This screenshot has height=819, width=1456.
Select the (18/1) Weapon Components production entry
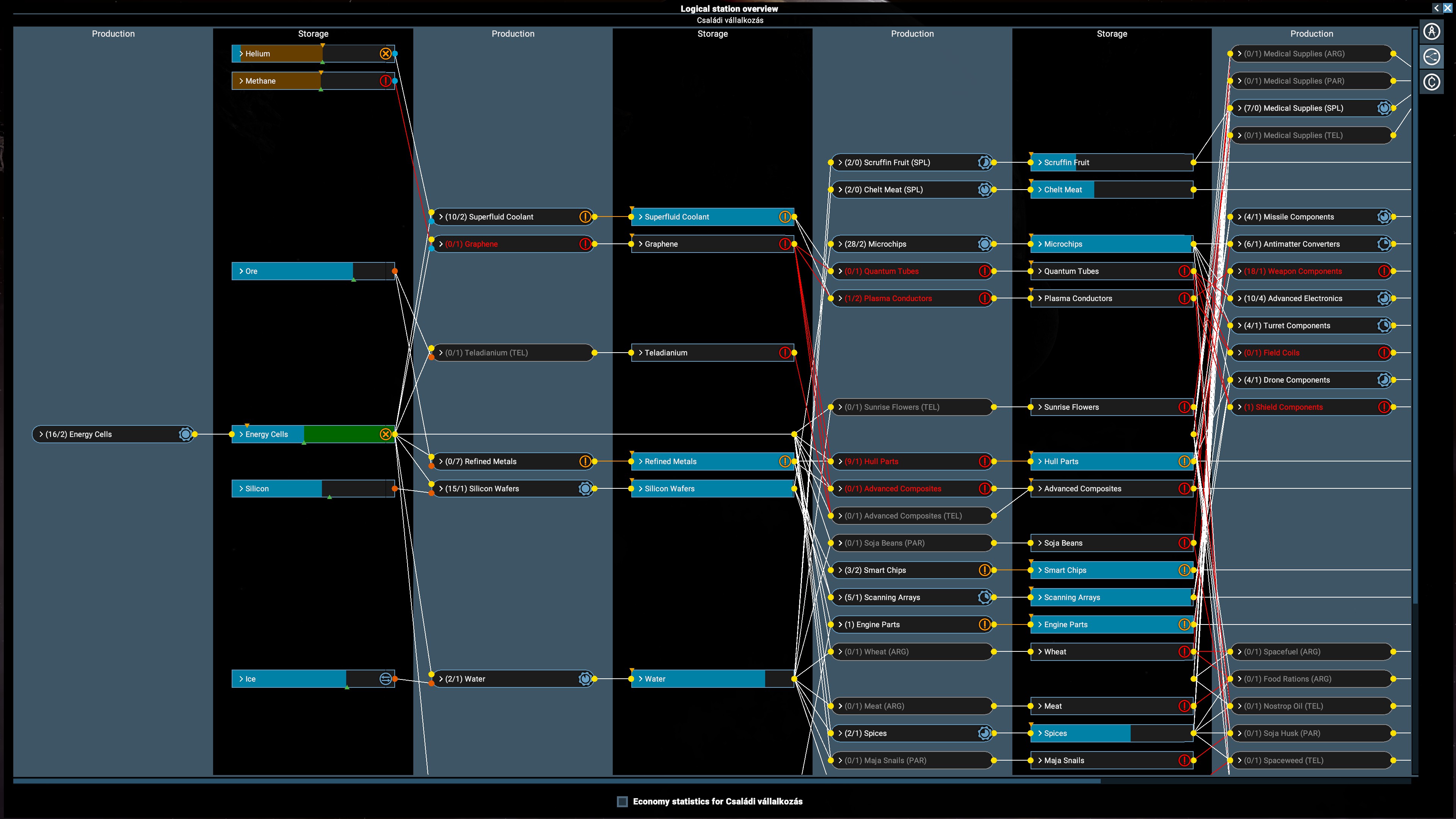click(x=1311, y=271)
